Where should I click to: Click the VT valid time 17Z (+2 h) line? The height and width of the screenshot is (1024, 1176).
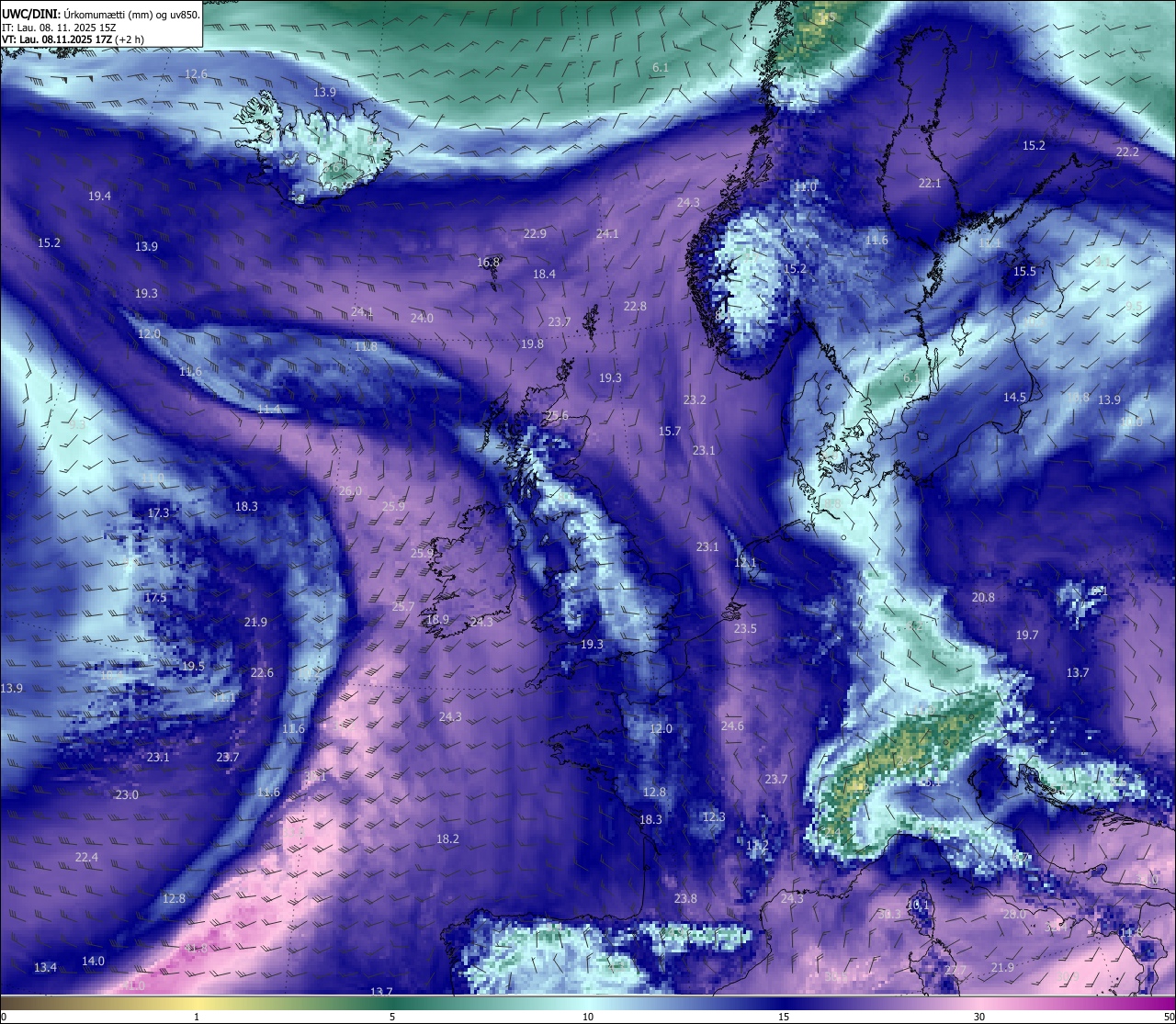[73, 39]
